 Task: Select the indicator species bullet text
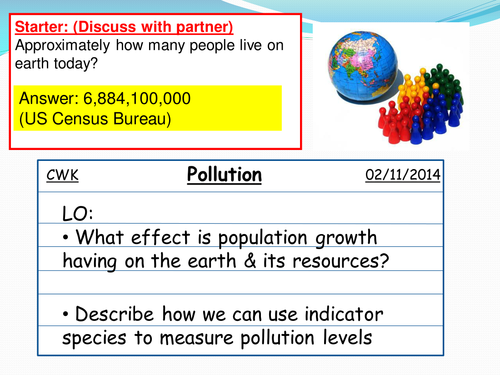pyautogui.click(x=223, y=326)
